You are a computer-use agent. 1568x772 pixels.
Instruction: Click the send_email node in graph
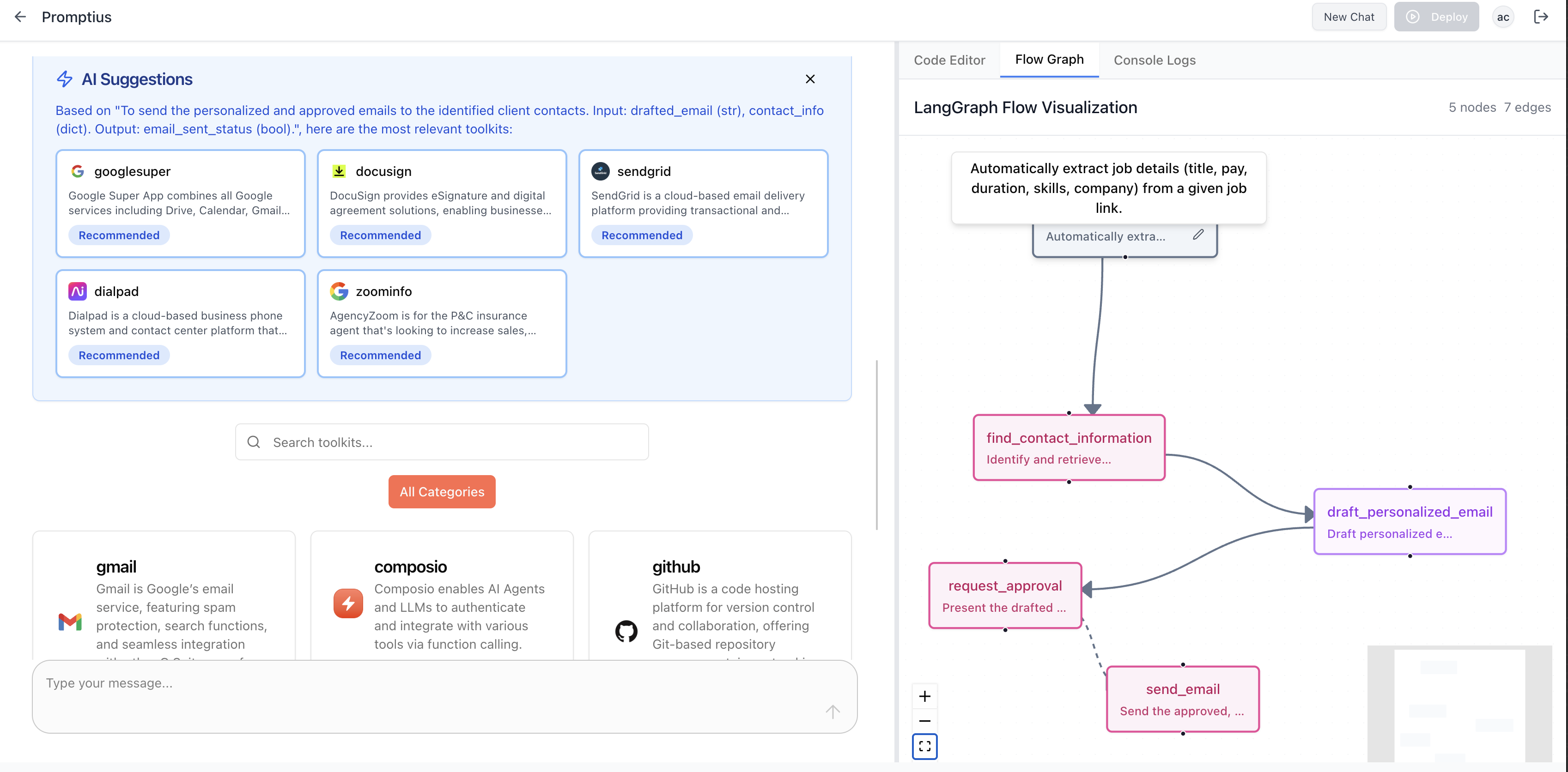(x=1182, y=699)
